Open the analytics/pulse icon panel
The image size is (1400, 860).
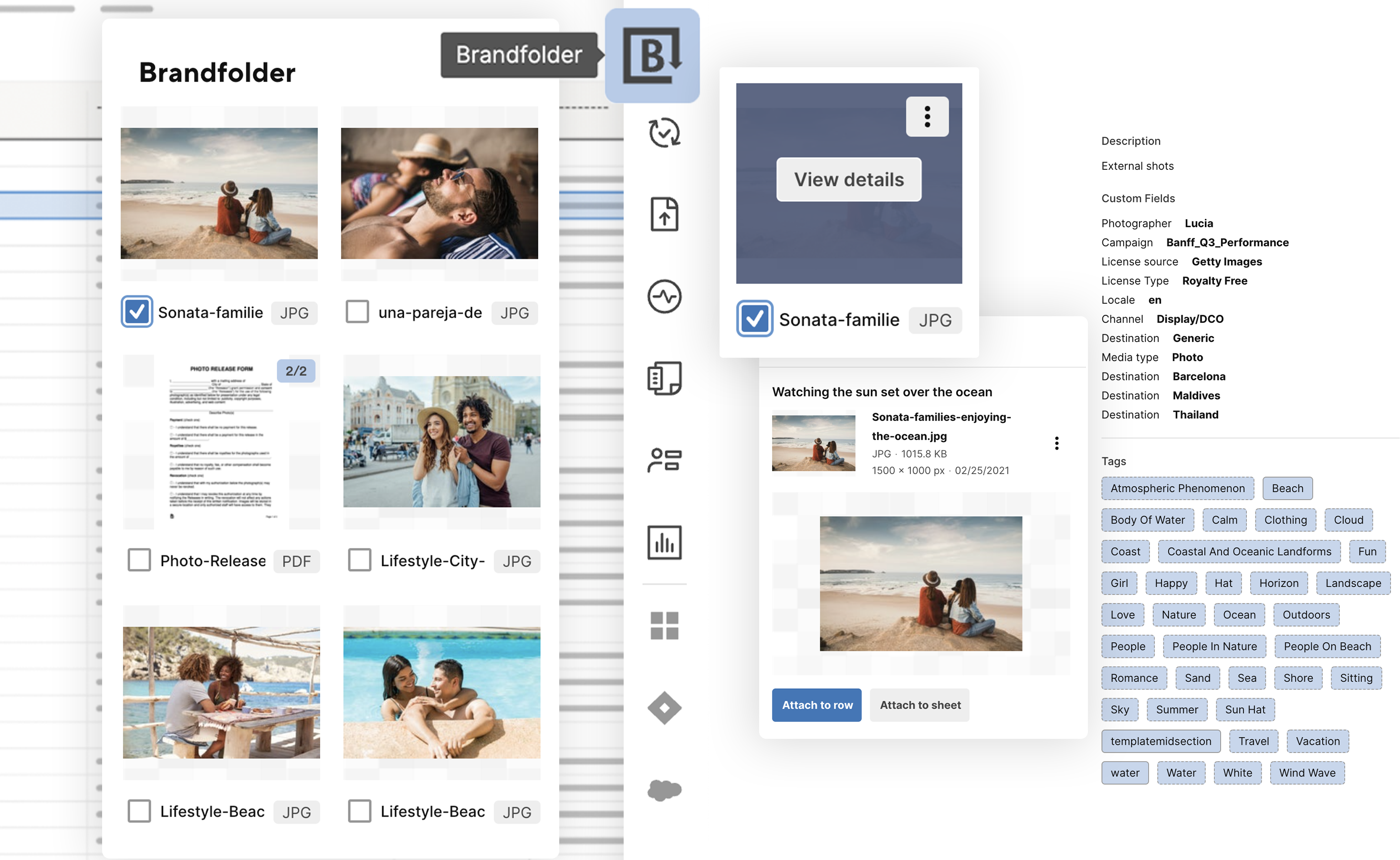(x=664, y=296)
